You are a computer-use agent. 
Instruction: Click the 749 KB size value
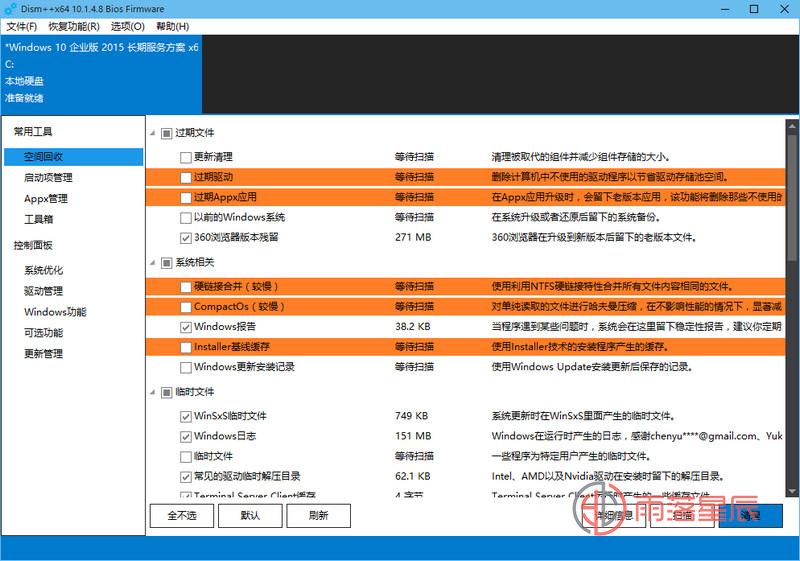(x=411, y=416)
